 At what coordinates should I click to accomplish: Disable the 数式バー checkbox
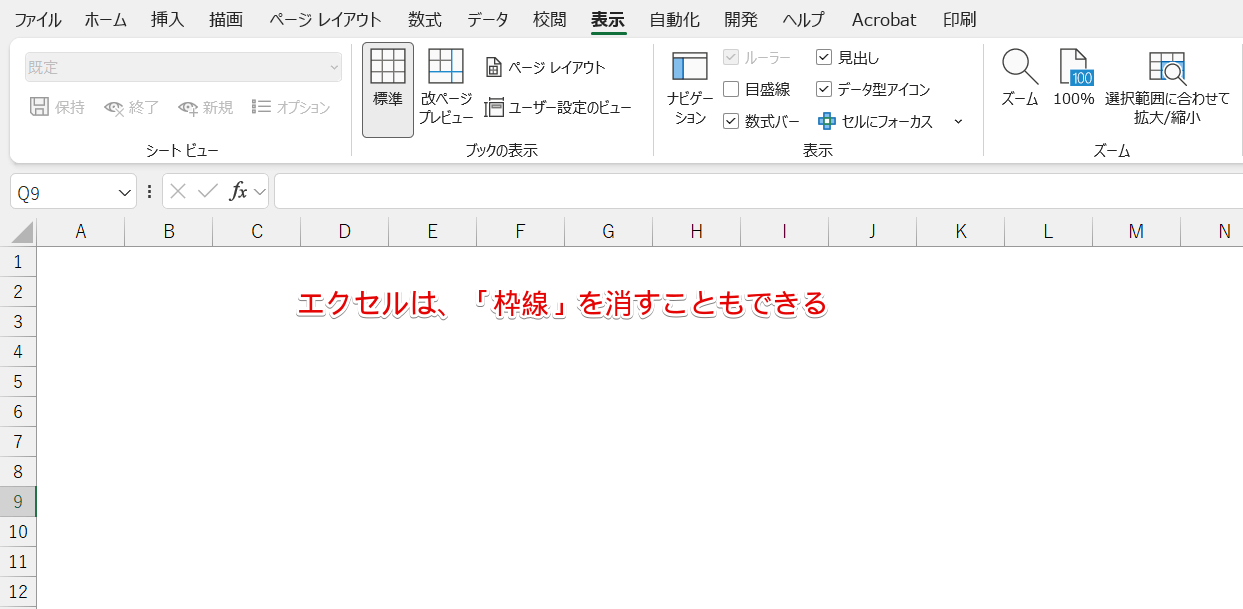pyautogui.click(x=732, y=121)
